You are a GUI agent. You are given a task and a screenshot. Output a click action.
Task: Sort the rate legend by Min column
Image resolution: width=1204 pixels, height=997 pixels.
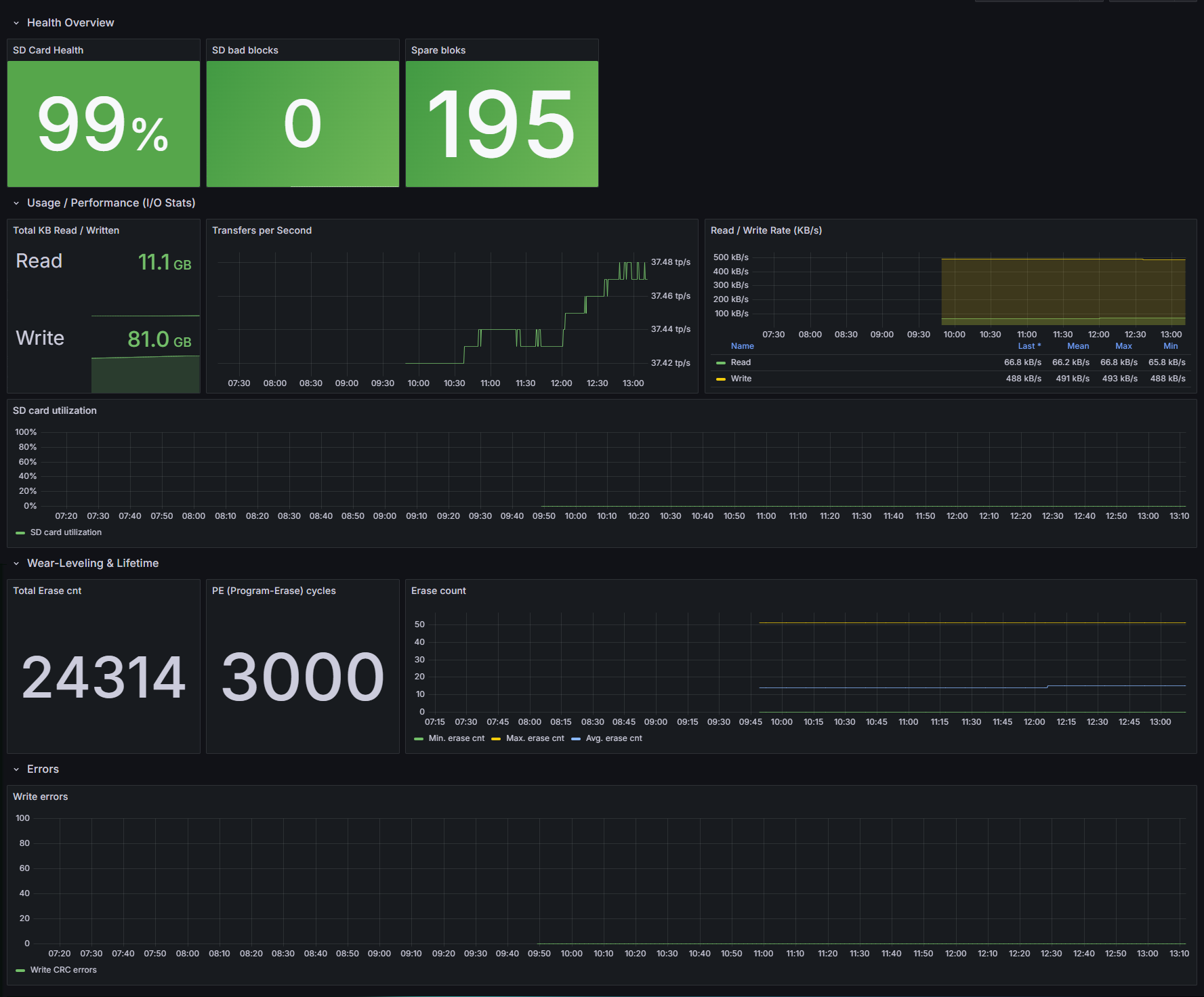click(1170, 345)
